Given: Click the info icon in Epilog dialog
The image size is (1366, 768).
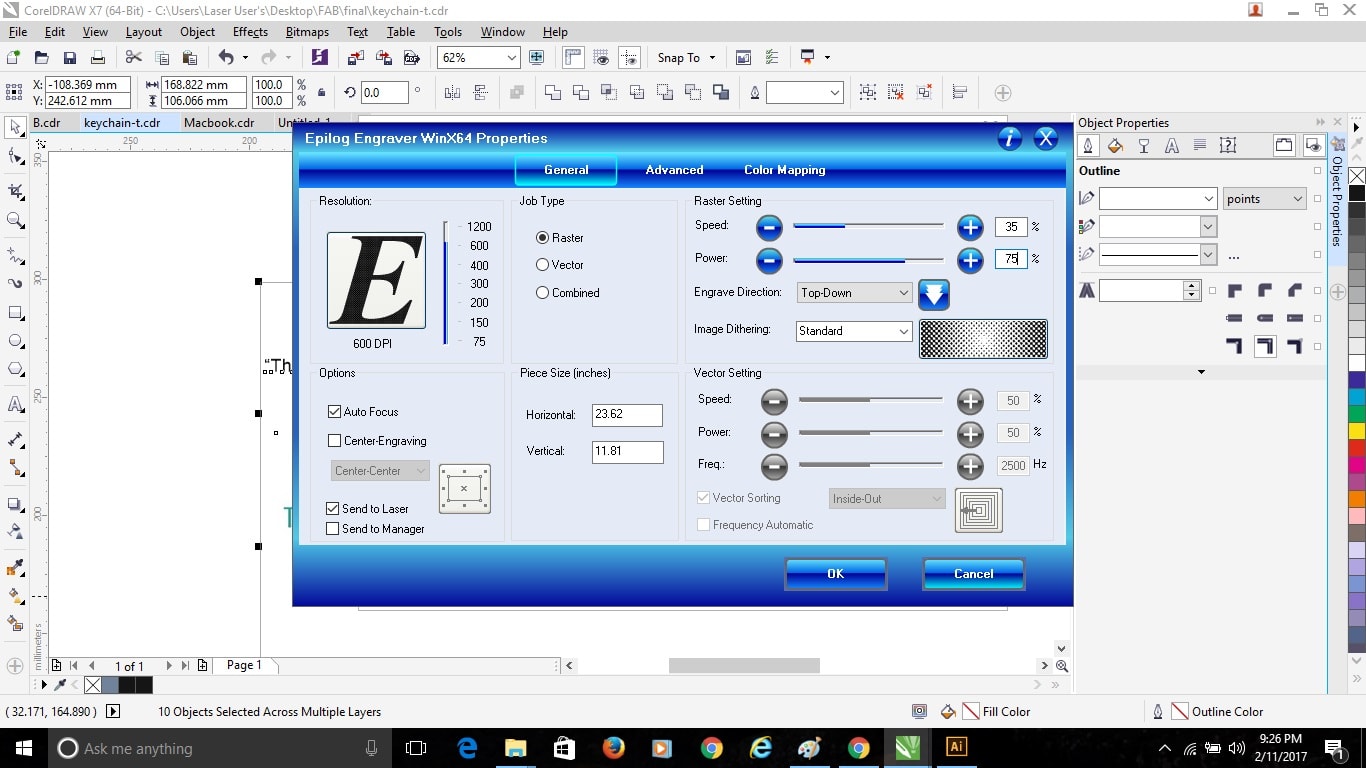Looking at the screenshot, I should 1010,139.
